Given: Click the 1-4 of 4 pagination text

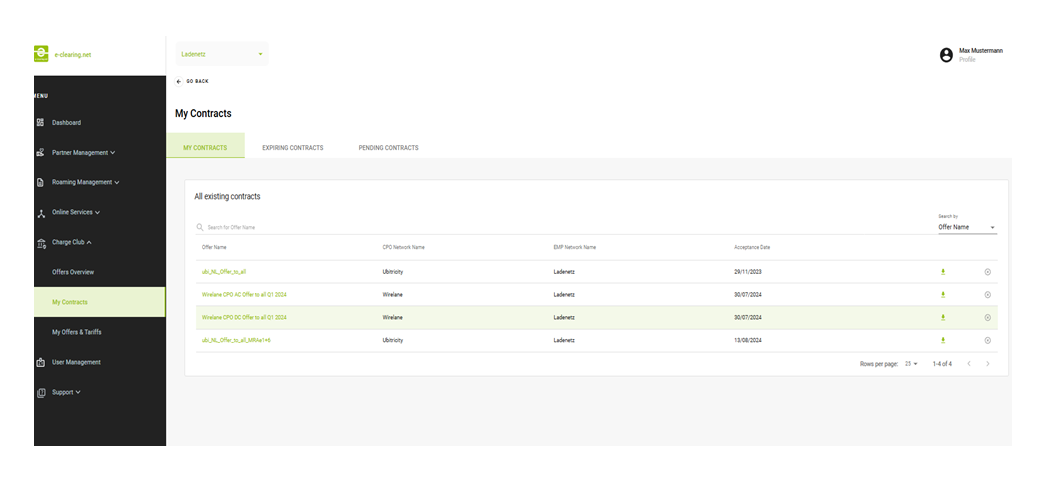Looking at the screenshot, I should tap(942, 363).
